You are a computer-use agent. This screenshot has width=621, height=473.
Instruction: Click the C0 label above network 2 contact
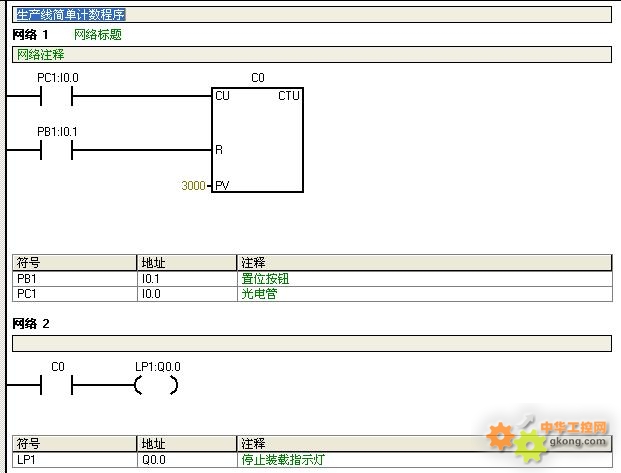click(x=58, y=367)
